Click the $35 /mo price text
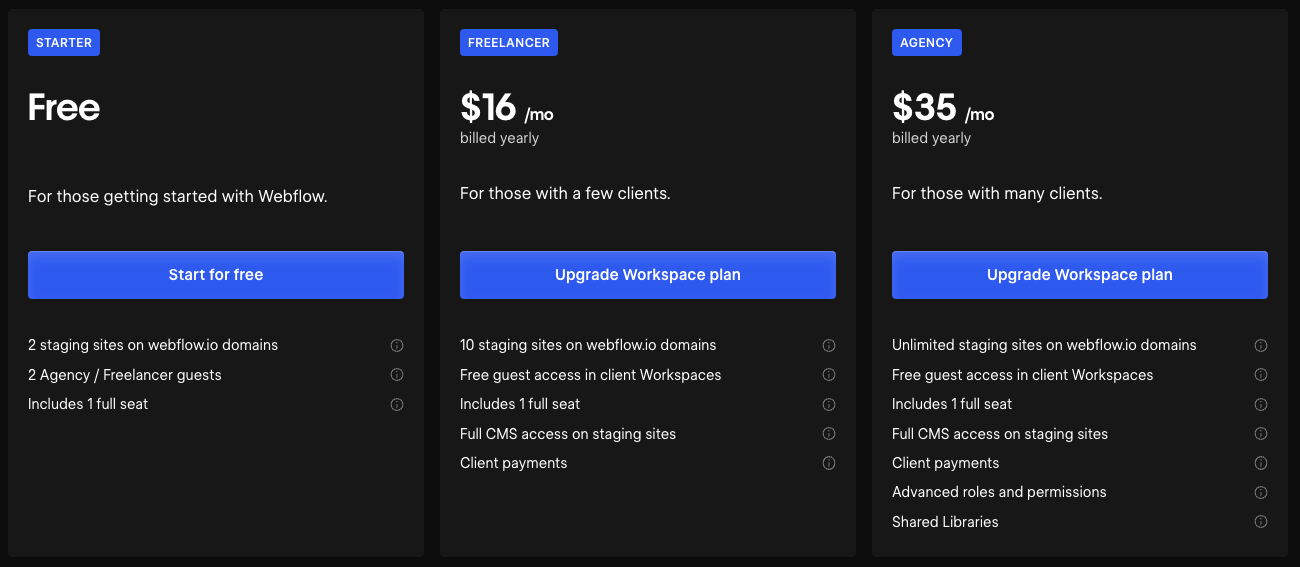The image size is (1300, 567). click(x=942, y=108)
